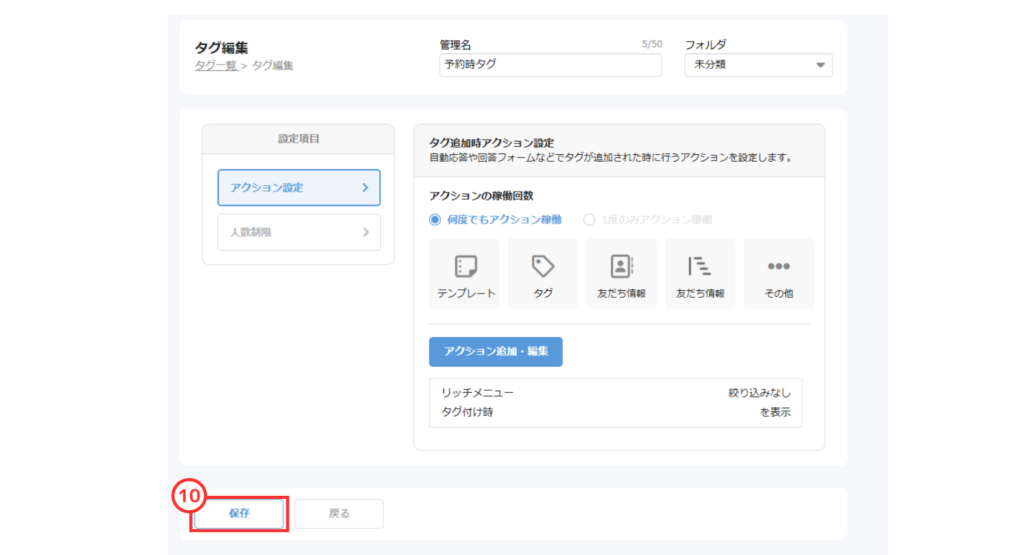Click the テンプレート action icon
1024x555 pixels.
[466, 273]
